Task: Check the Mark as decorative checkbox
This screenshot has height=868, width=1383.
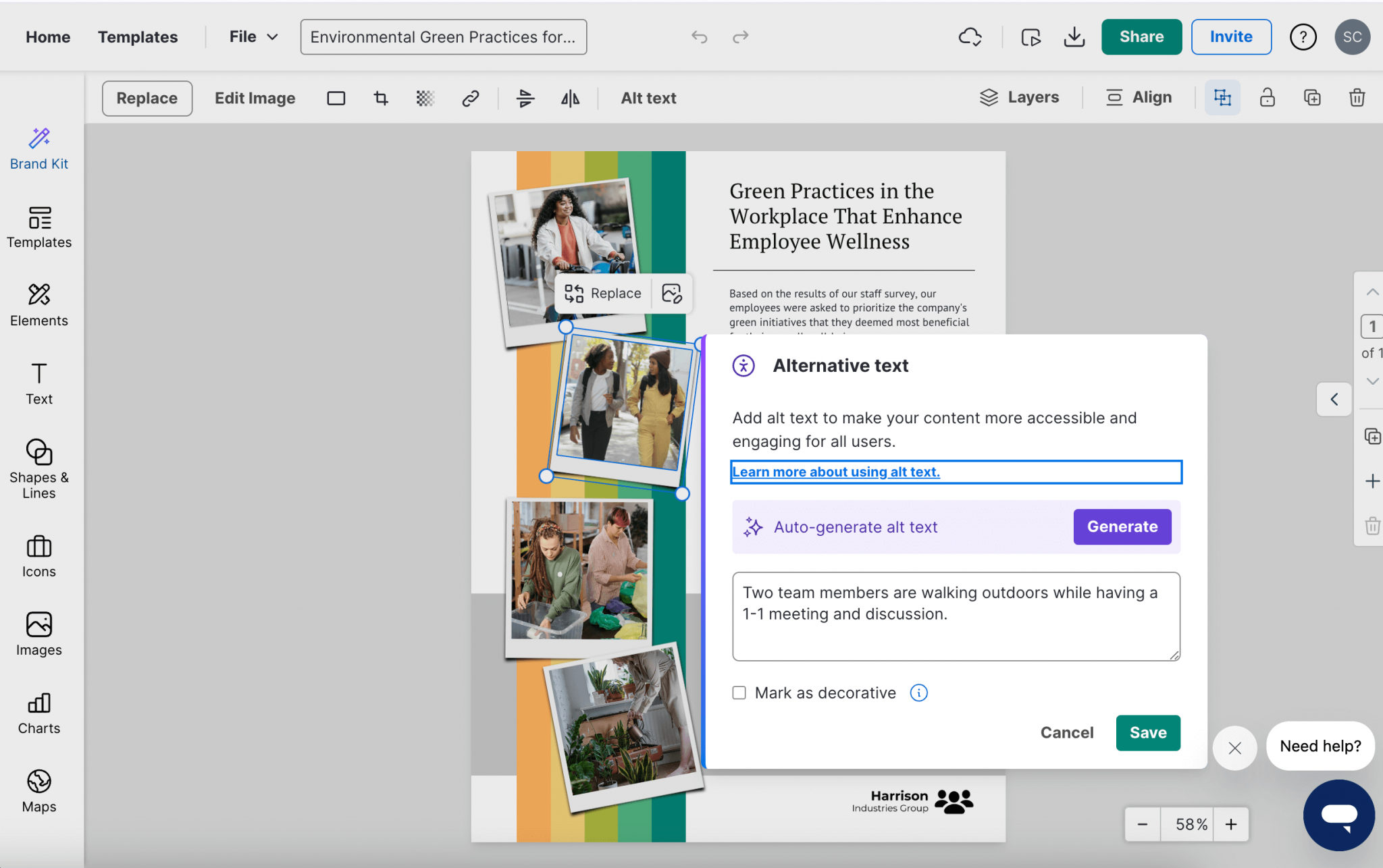Action: click(x=739, y=693)
